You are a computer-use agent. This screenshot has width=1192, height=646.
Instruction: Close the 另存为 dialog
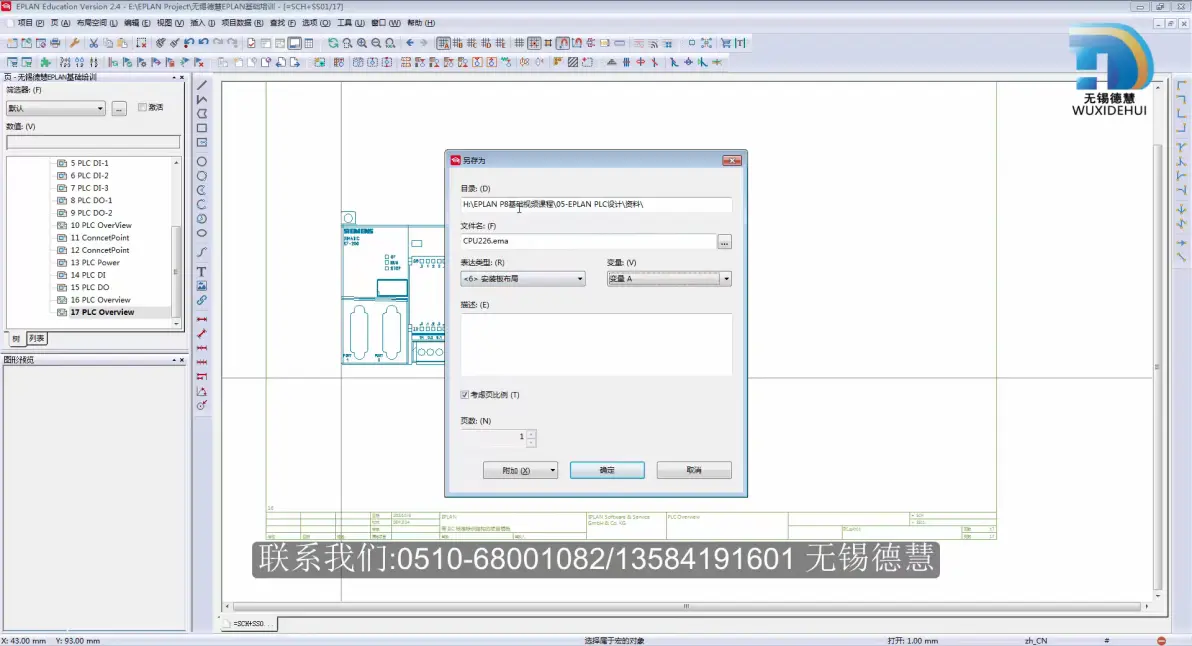pyautogui.click(x=732, y=160)
